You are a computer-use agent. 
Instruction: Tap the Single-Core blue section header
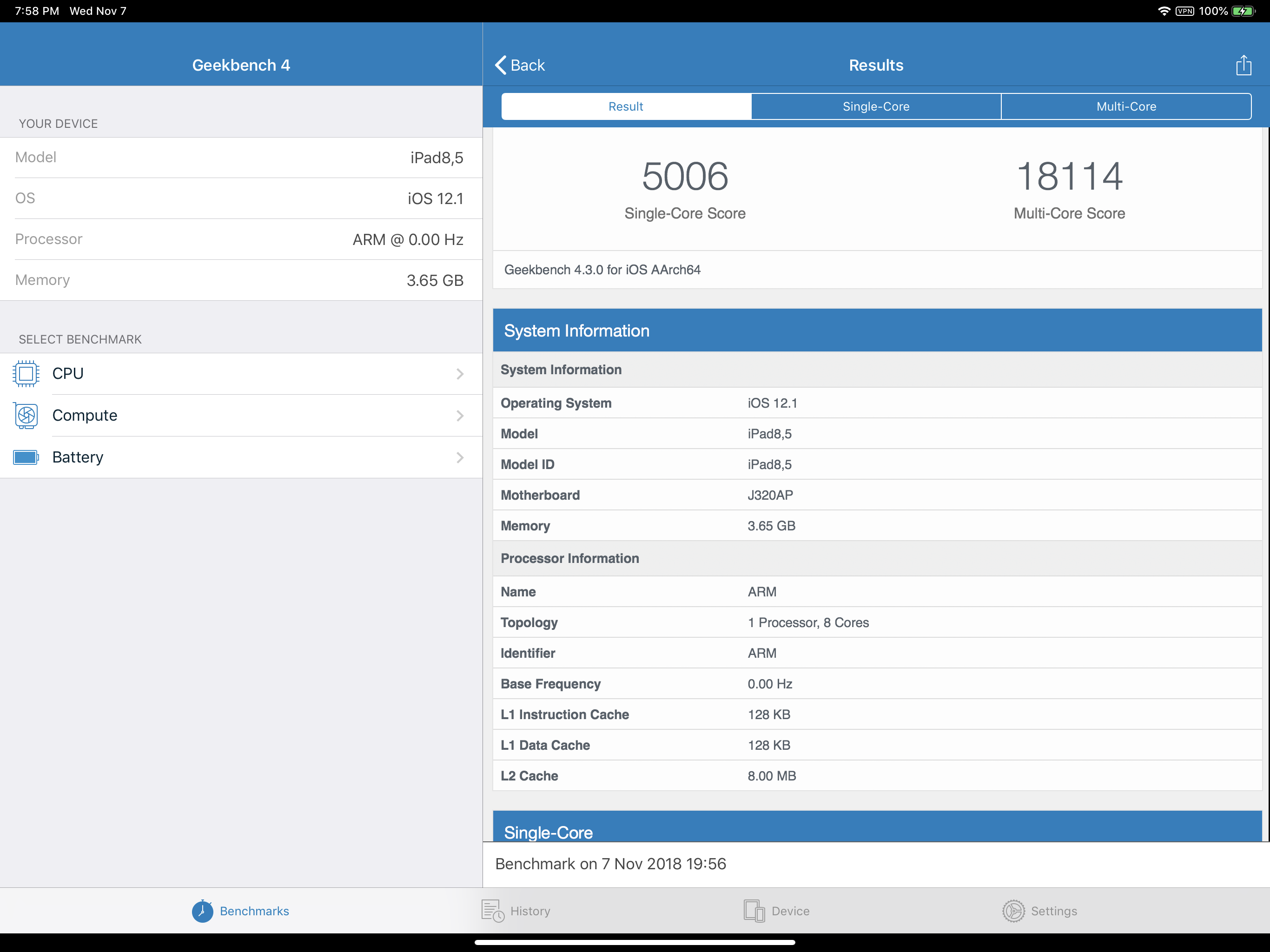(877, 827)
